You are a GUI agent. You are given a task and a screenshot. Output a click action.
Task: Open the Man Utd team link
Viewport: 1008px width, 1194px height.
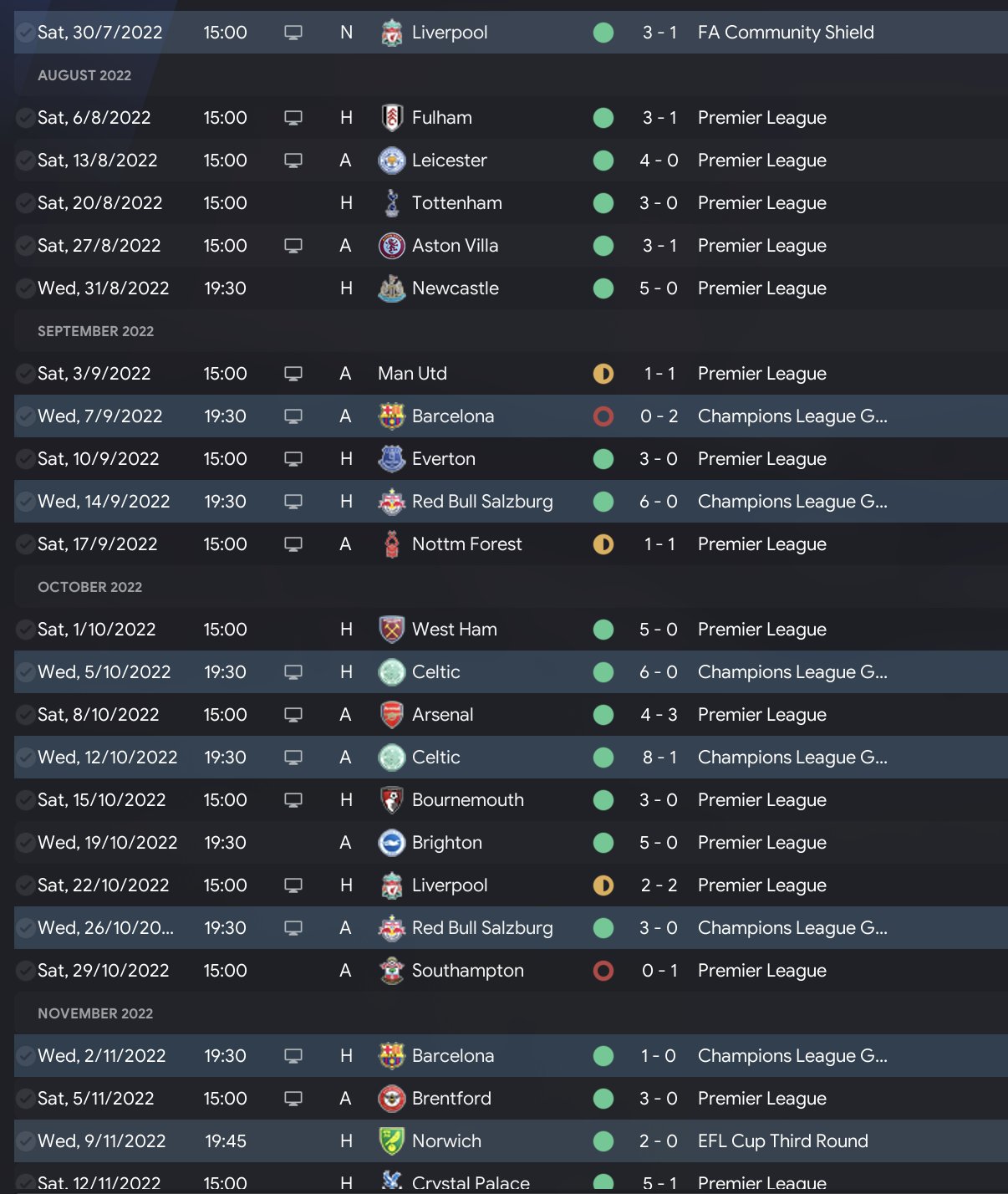(412, 374)
